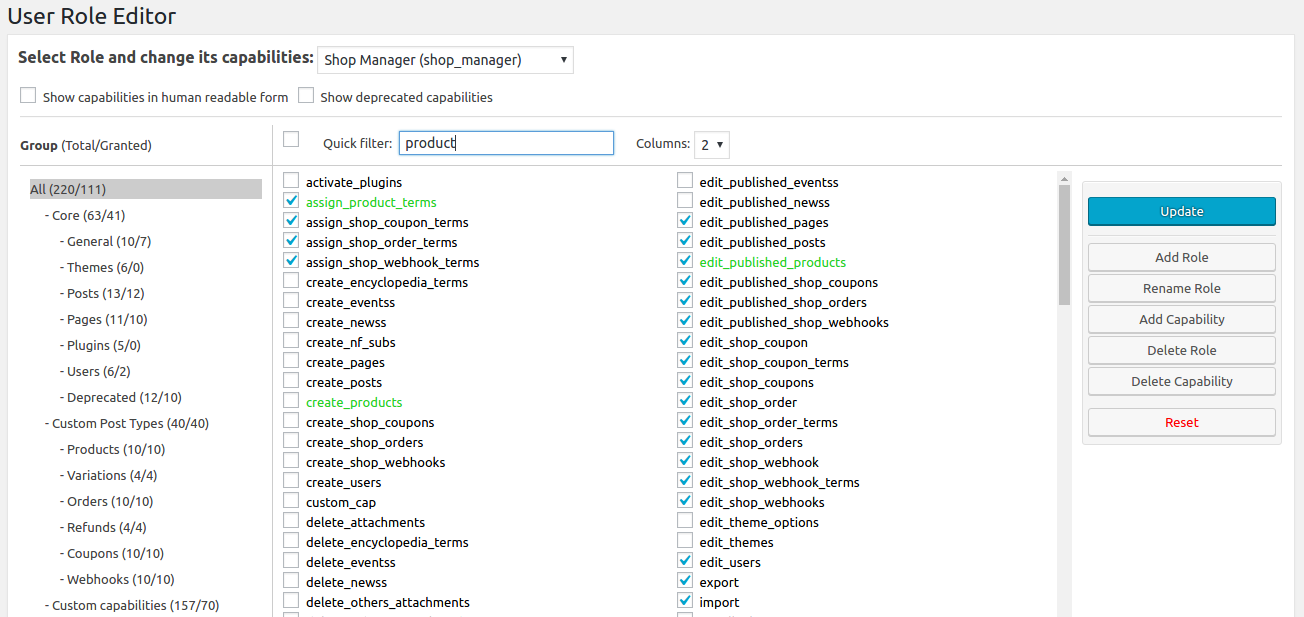Tick the select-all checkbox beside Quick filter
The image size is (1304, 617).
[291, 139]
